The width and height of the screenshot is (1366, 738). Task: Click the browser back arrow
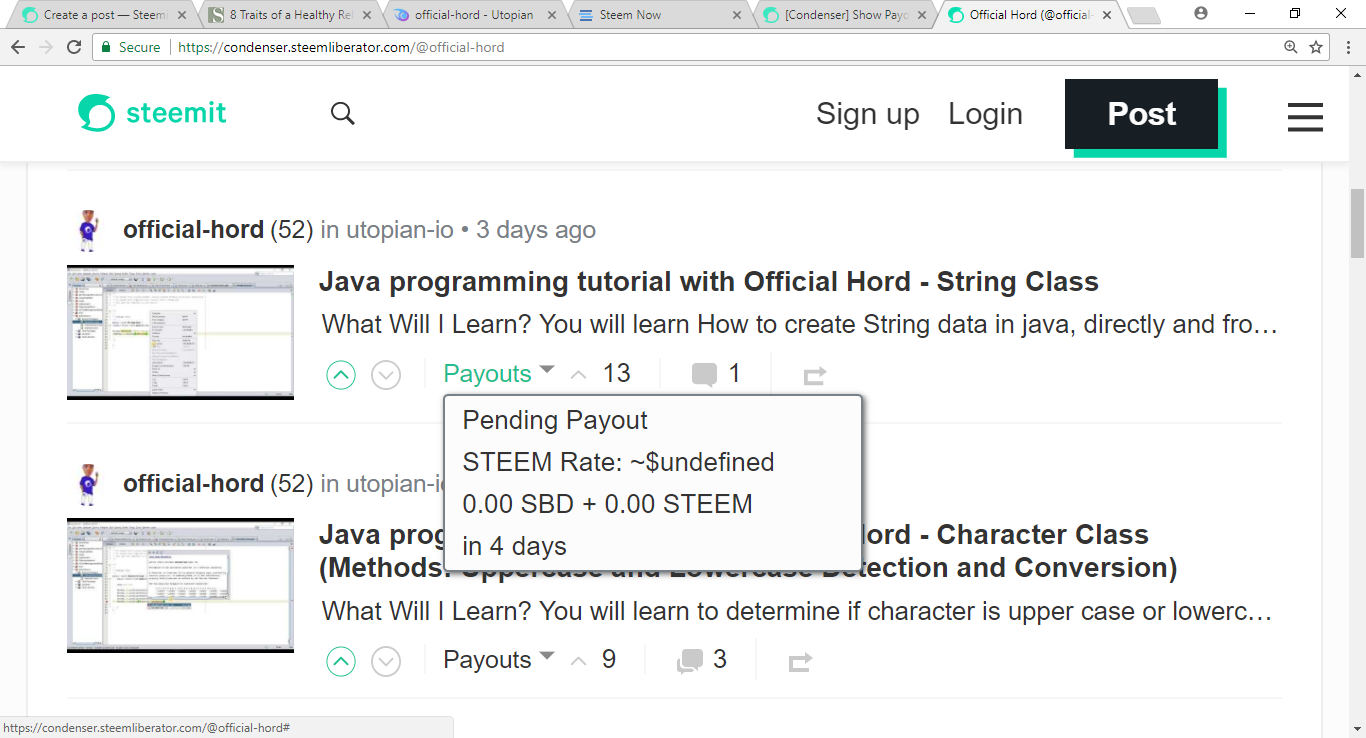pos(18,47)
